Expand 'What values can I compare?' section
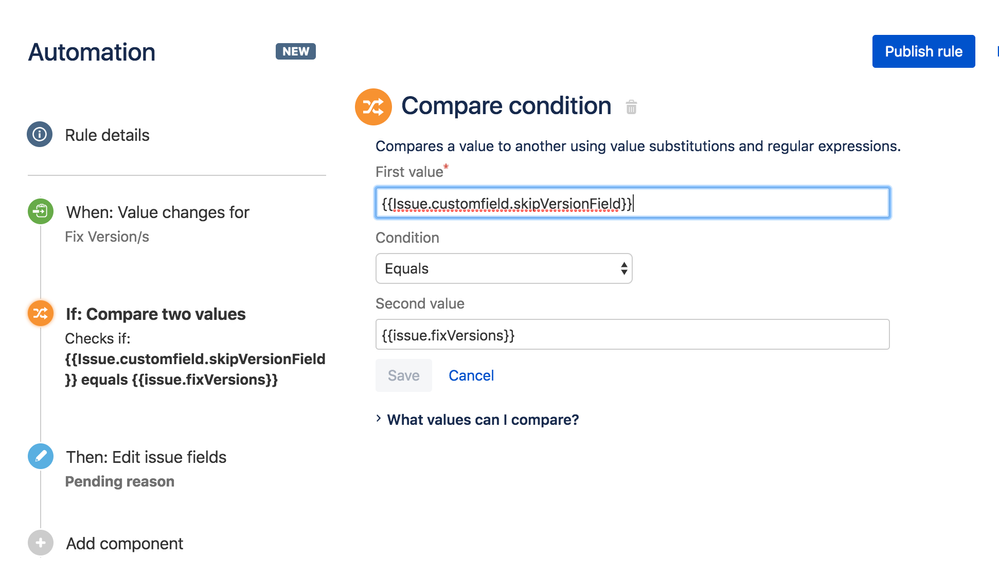Image resolution: width=999 pixels, height=577 pixels. [482, 420]
